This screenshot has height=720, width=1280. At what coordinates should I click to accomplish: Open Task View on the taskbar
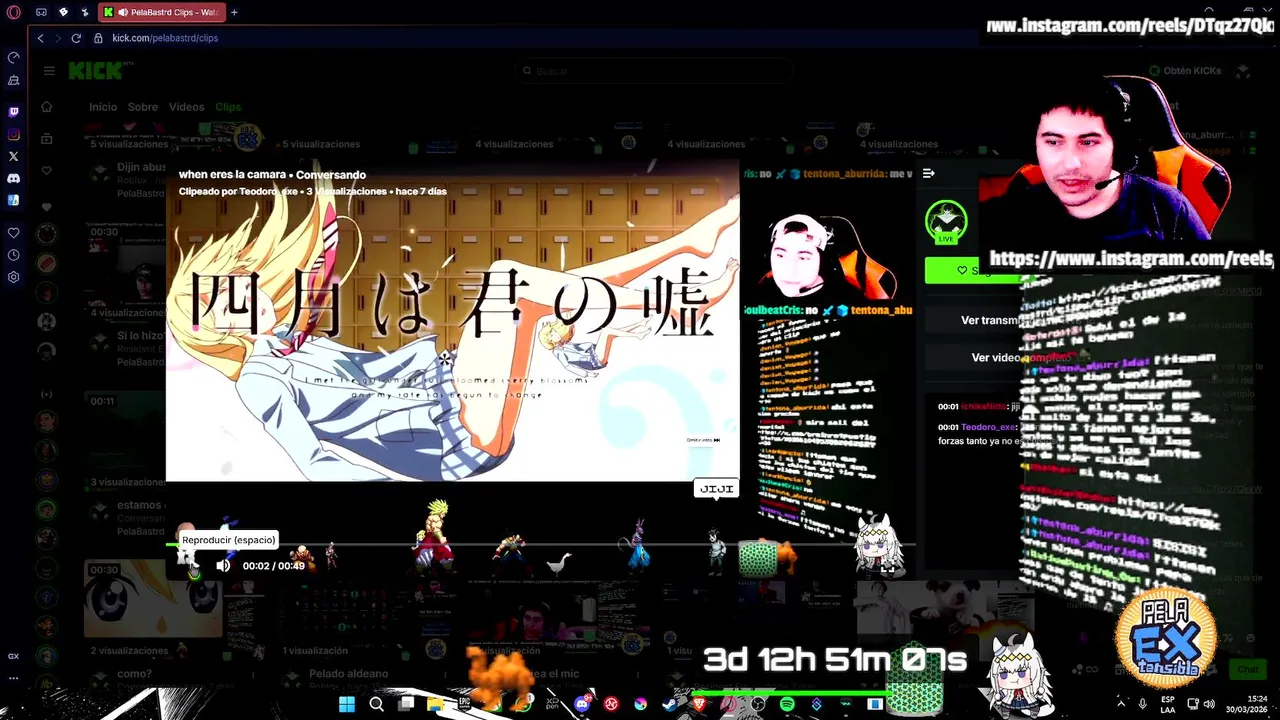(406, 704)
